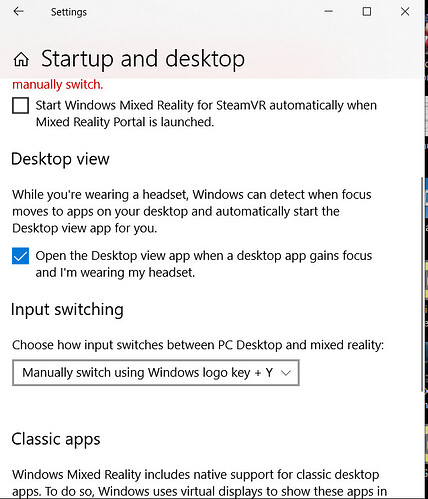Enable auto-start Windows Mixed Reality for SteamVR checkbox
Screen dimensions: 428x499
[x=20, y=106]
